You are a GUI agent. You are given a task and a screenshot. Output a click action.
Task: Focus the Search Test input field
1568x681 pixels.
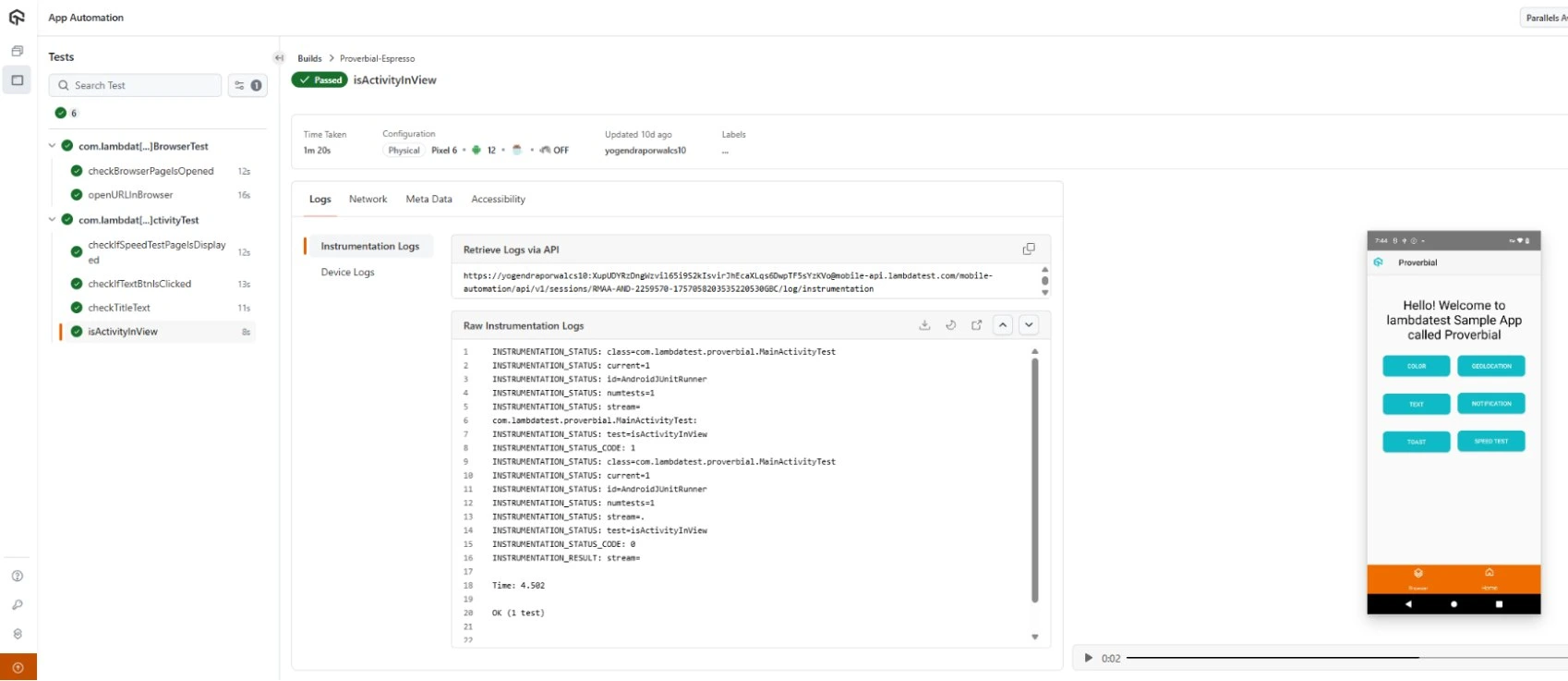point(135,85)
